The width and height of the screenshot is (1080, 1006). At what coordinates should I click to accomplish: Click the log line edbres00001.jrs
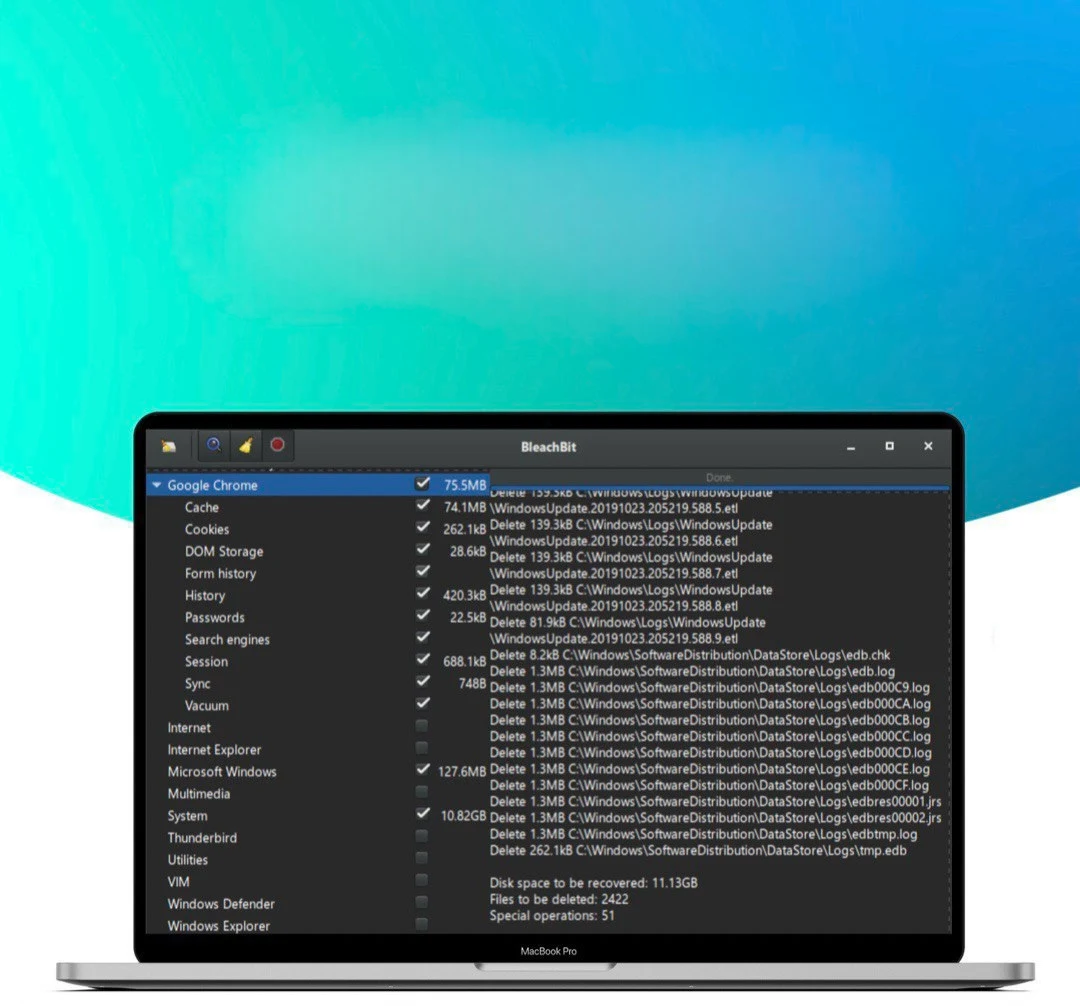[x=715, y=801]
